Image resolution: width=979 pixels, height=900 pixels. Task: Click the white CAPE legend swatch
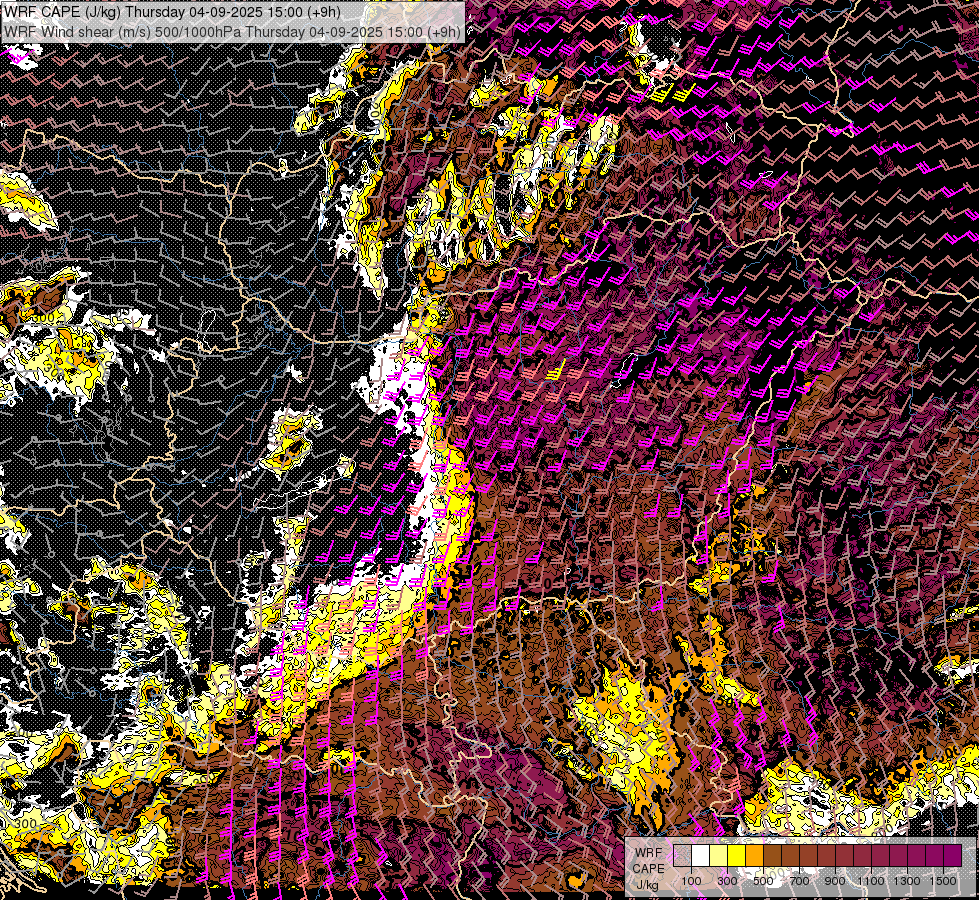click(701, 855)
